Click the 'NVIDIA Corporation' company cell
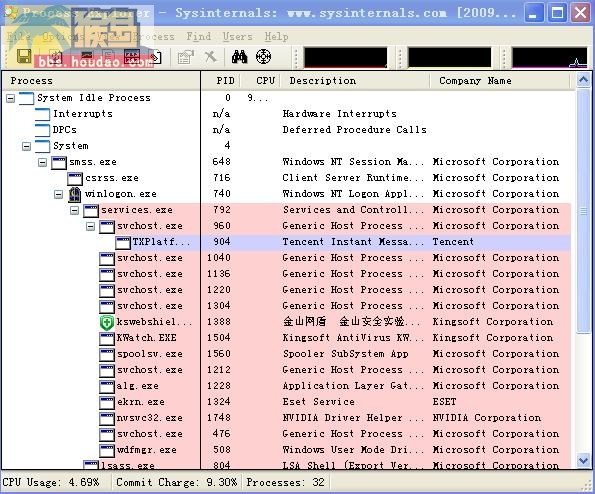 click(487, 418)
